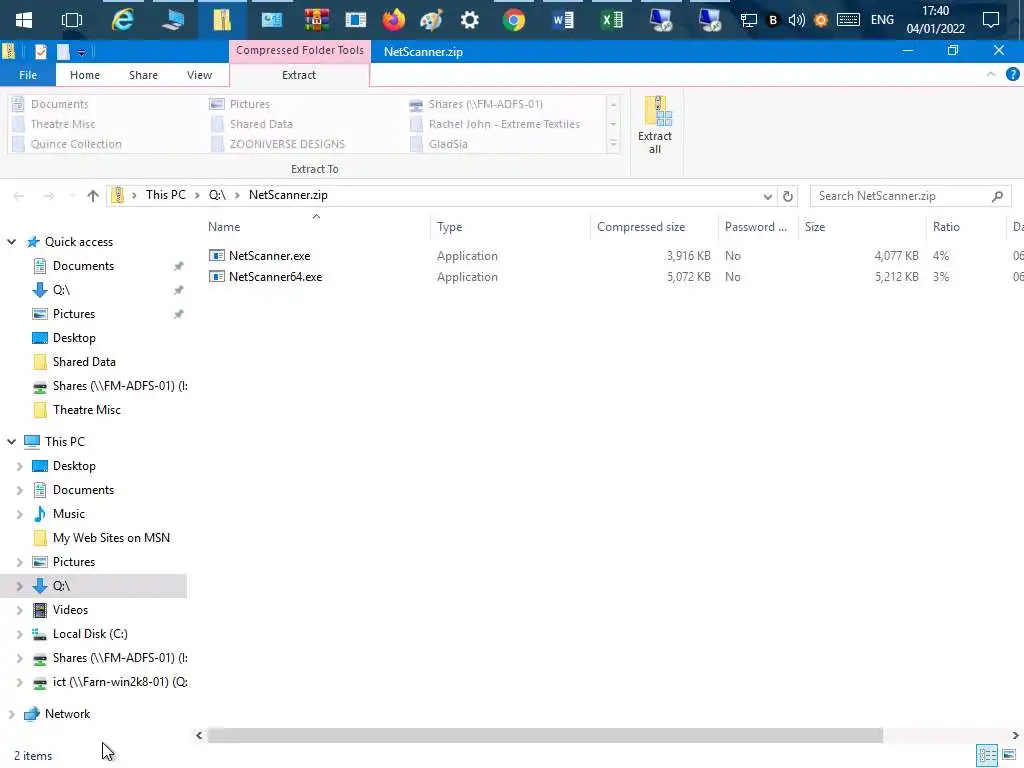Image resolution: width=1024 pixels, height=768 pixels.
Task: Switch to the Share ribbon tab
Action: click(x=143, y=75)
